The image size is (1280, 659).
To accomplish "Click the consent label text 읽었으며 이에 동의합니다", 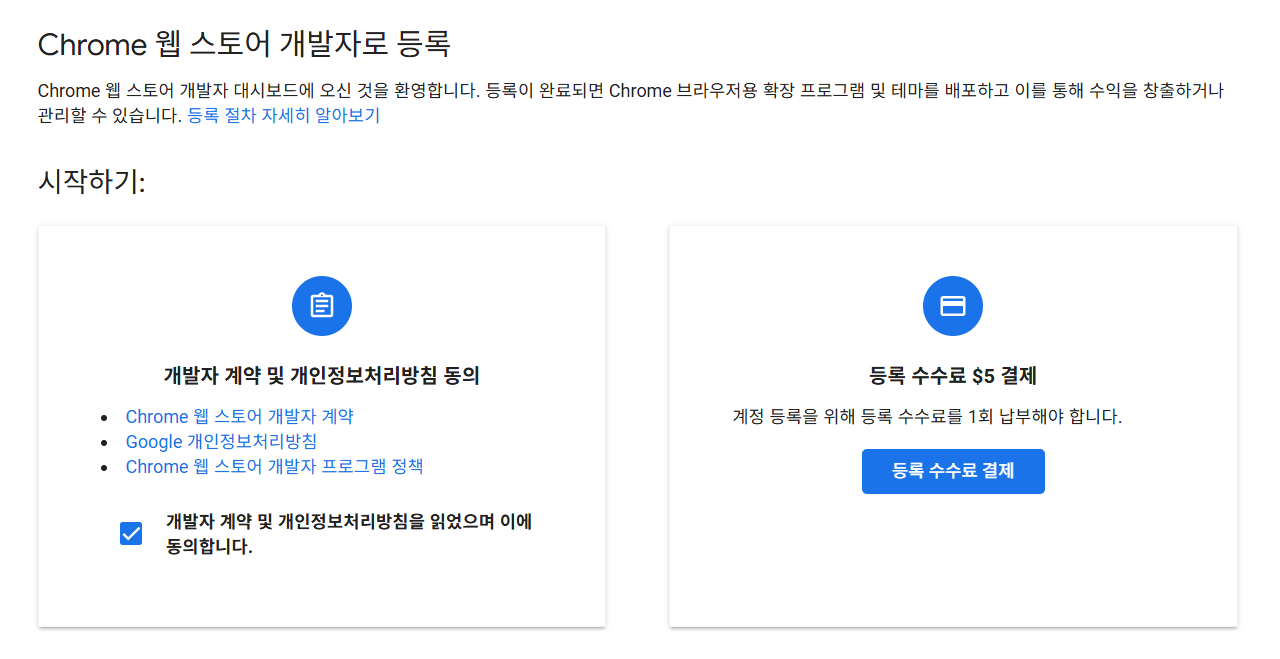I will [x=349, y=534].
